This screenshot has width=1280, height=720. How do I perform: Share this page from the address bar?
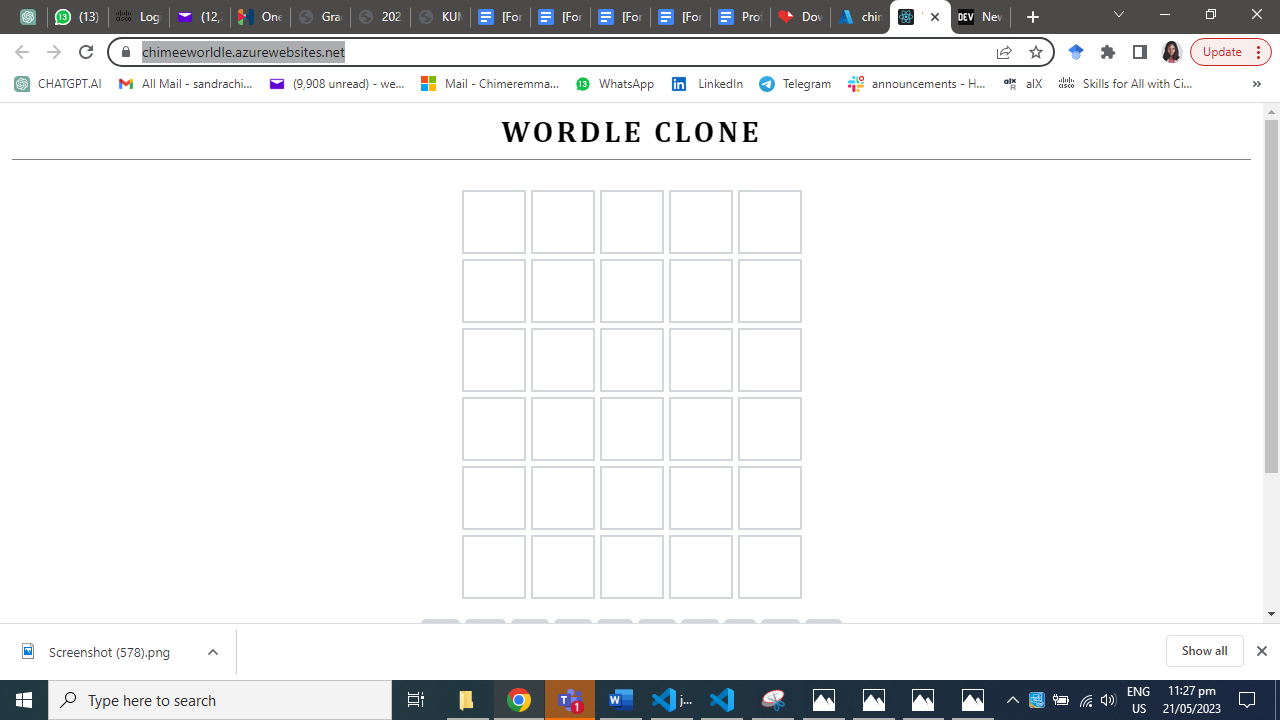(x=1004, y=52)
